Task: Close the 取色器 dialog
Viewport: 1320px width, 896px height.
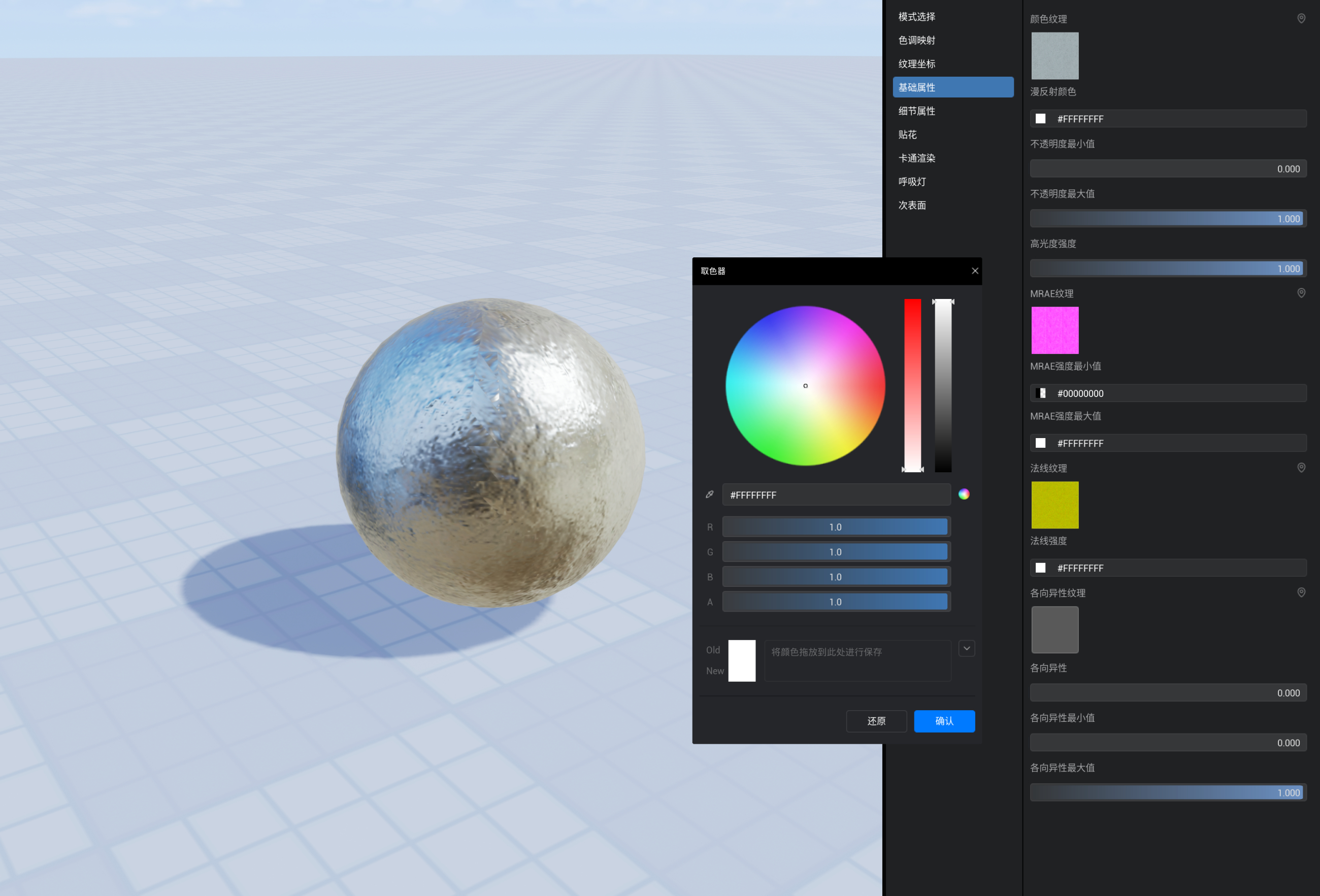Action: click(975, 271)
